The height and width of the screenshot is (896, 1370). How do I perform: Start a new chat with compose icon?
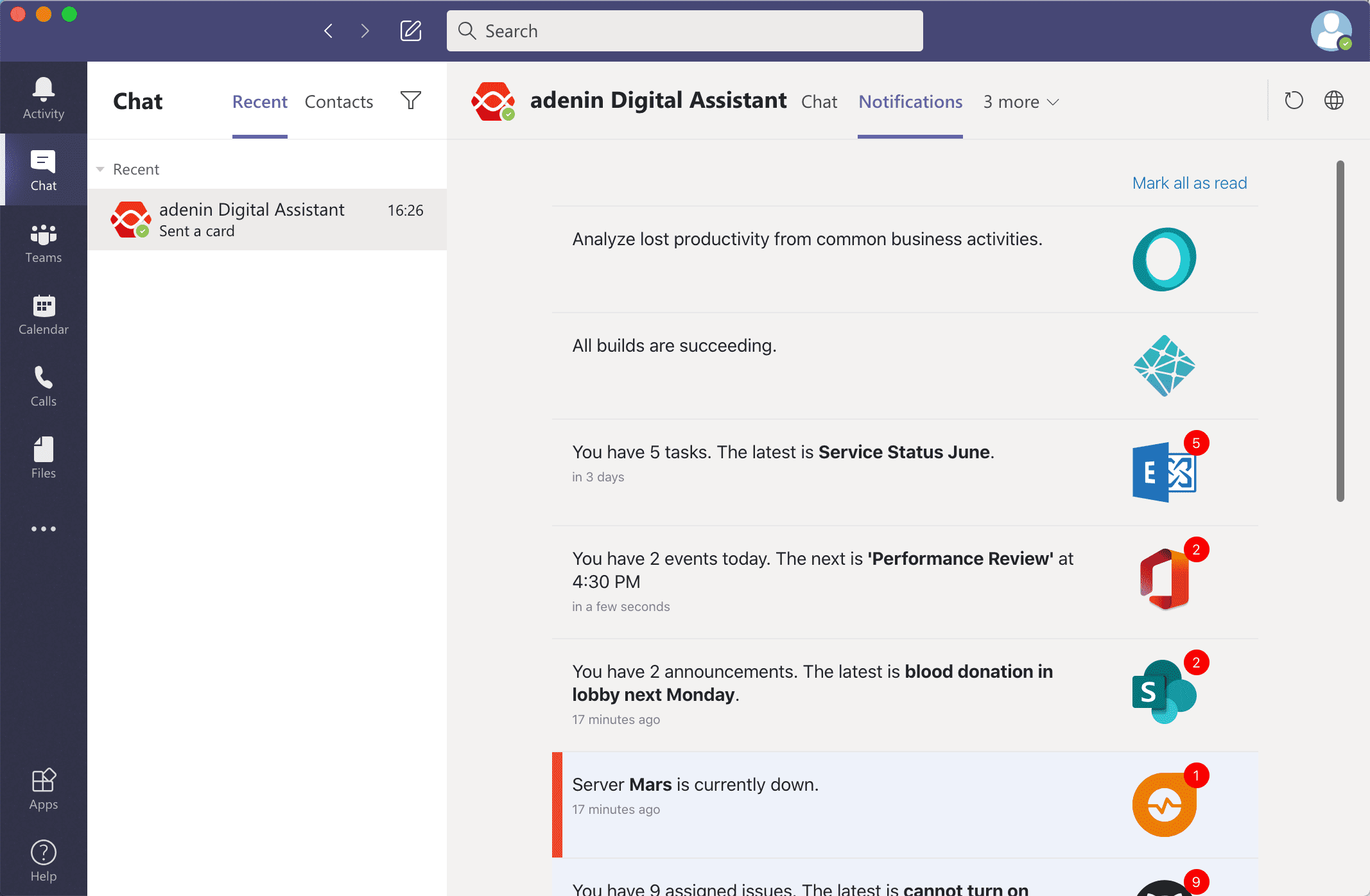[411, 31]
